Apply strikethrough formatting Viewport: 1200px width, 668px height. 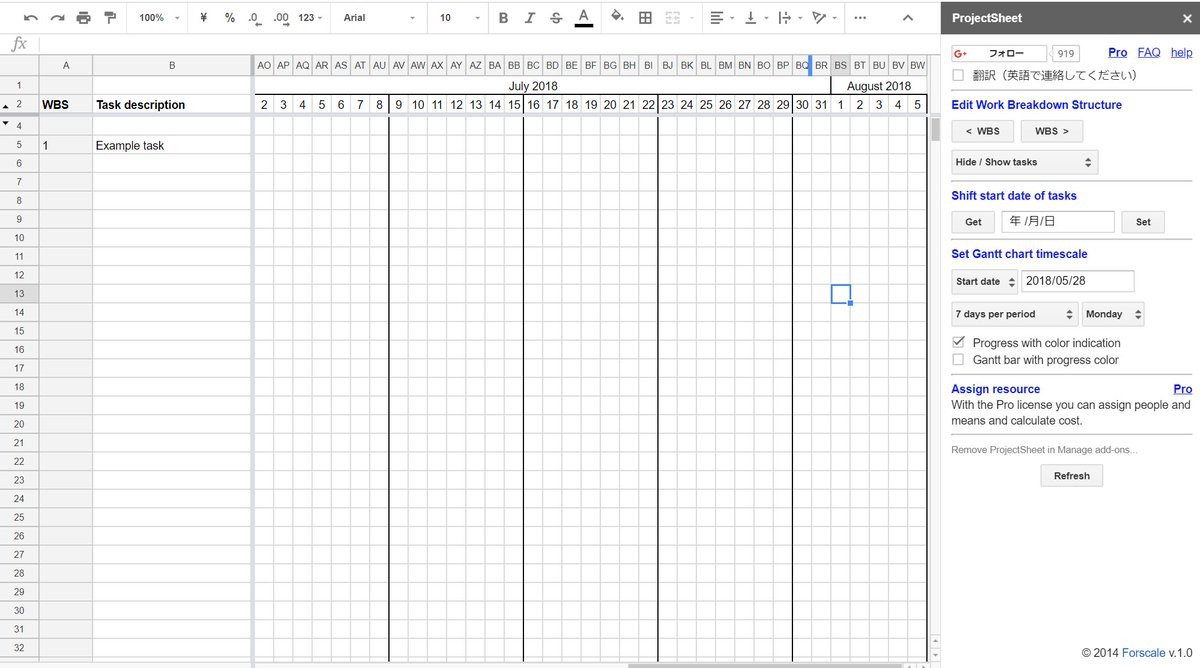point(556,18)
